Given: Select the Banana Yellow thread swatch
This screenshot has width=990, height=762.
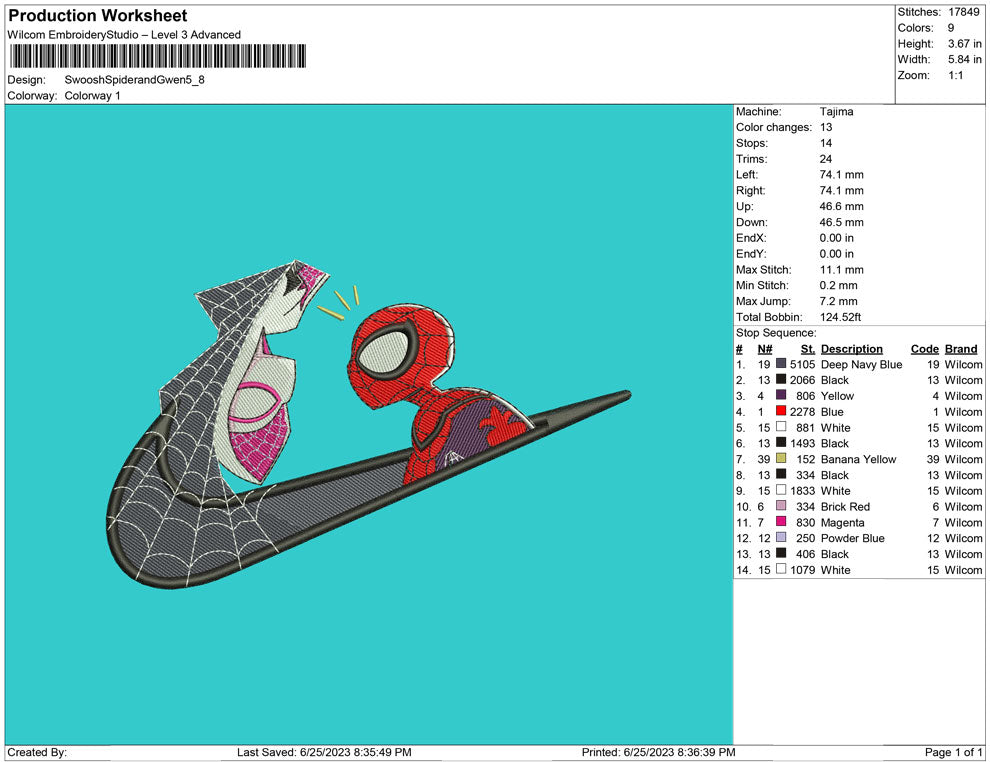Looking at the screenshot, I should 781,460.
